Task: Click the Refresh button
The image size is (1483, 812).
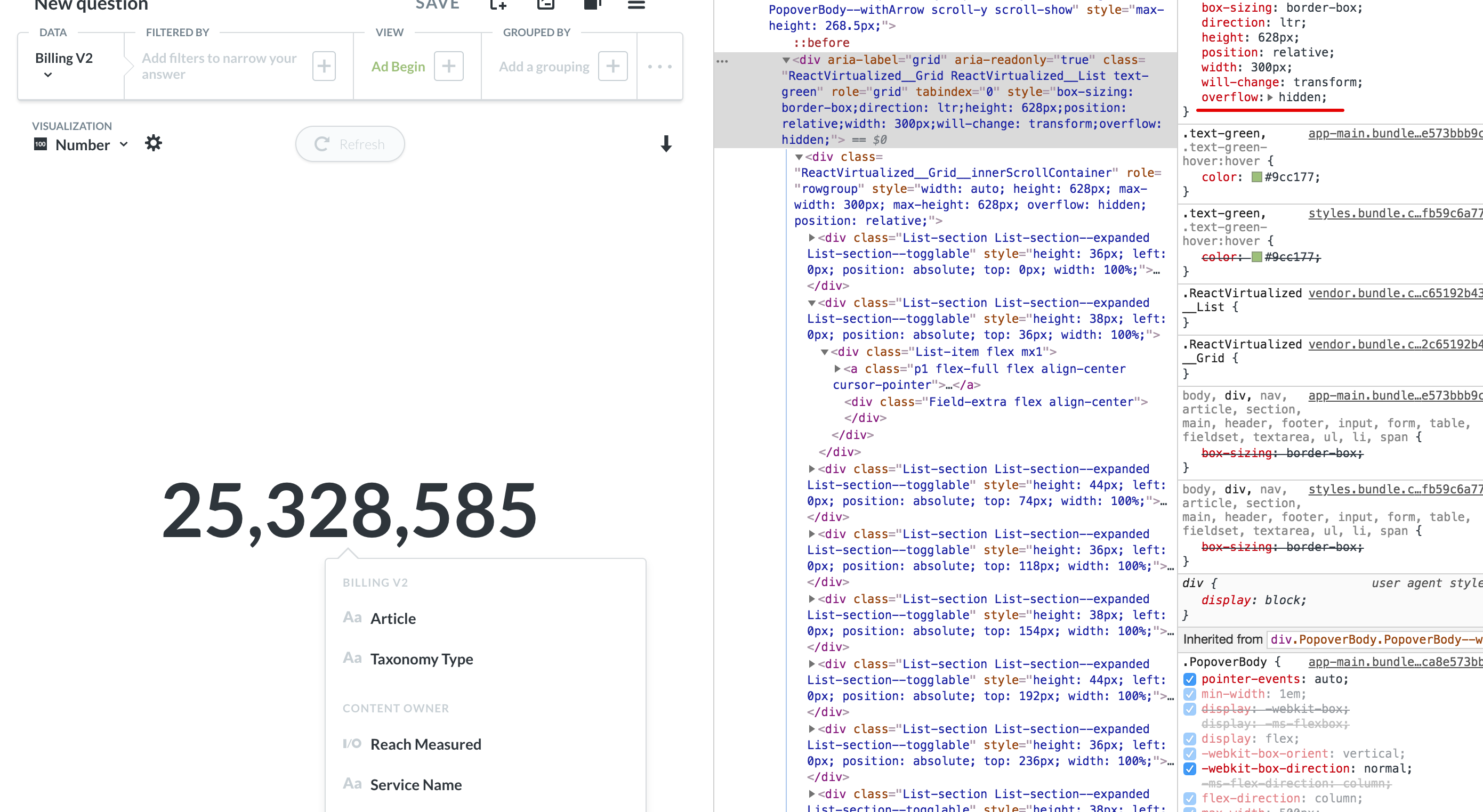Action: click(x=350, y=144)
